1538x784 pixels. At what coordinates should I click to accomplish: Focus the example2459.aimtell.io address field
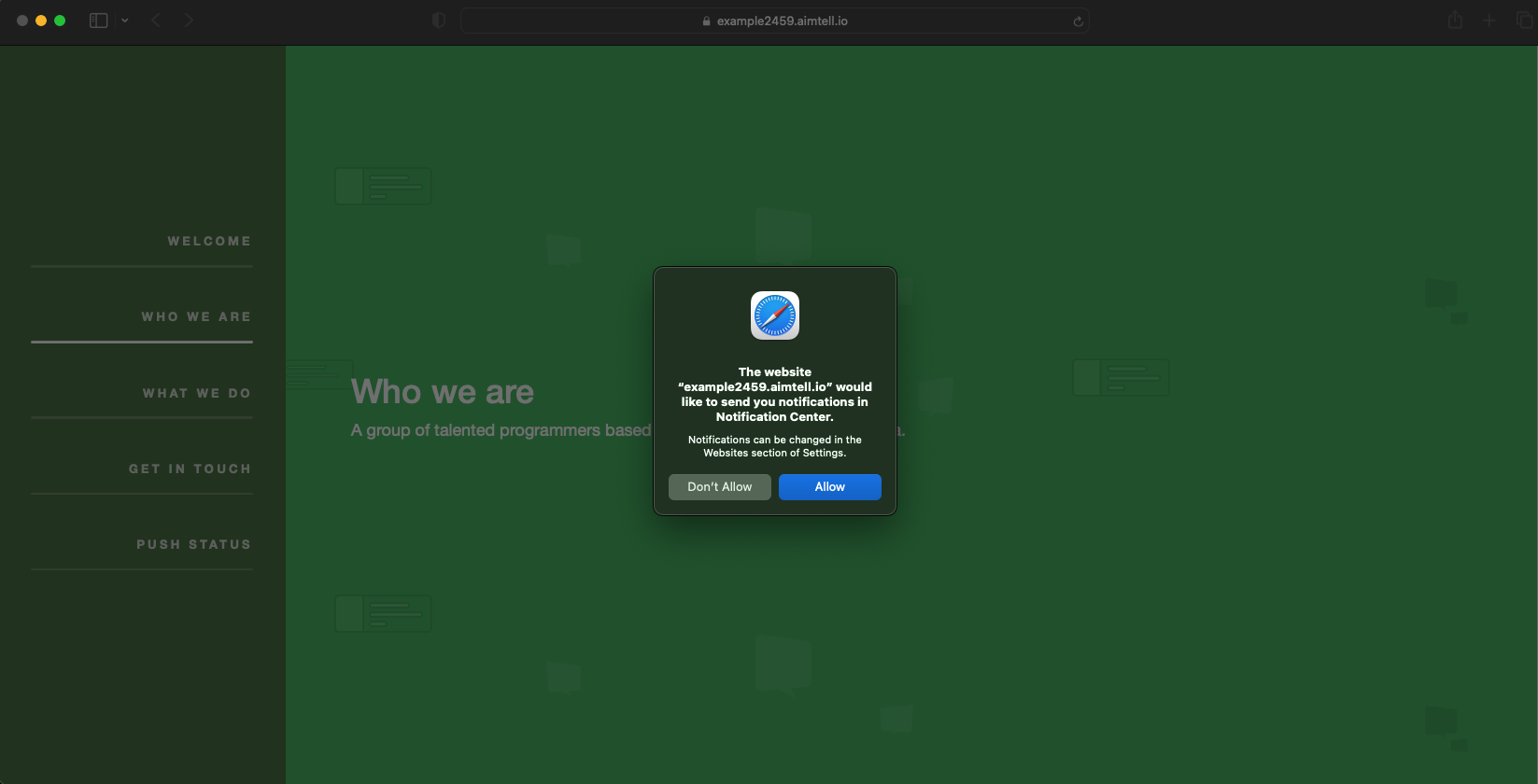coord(783,21)
